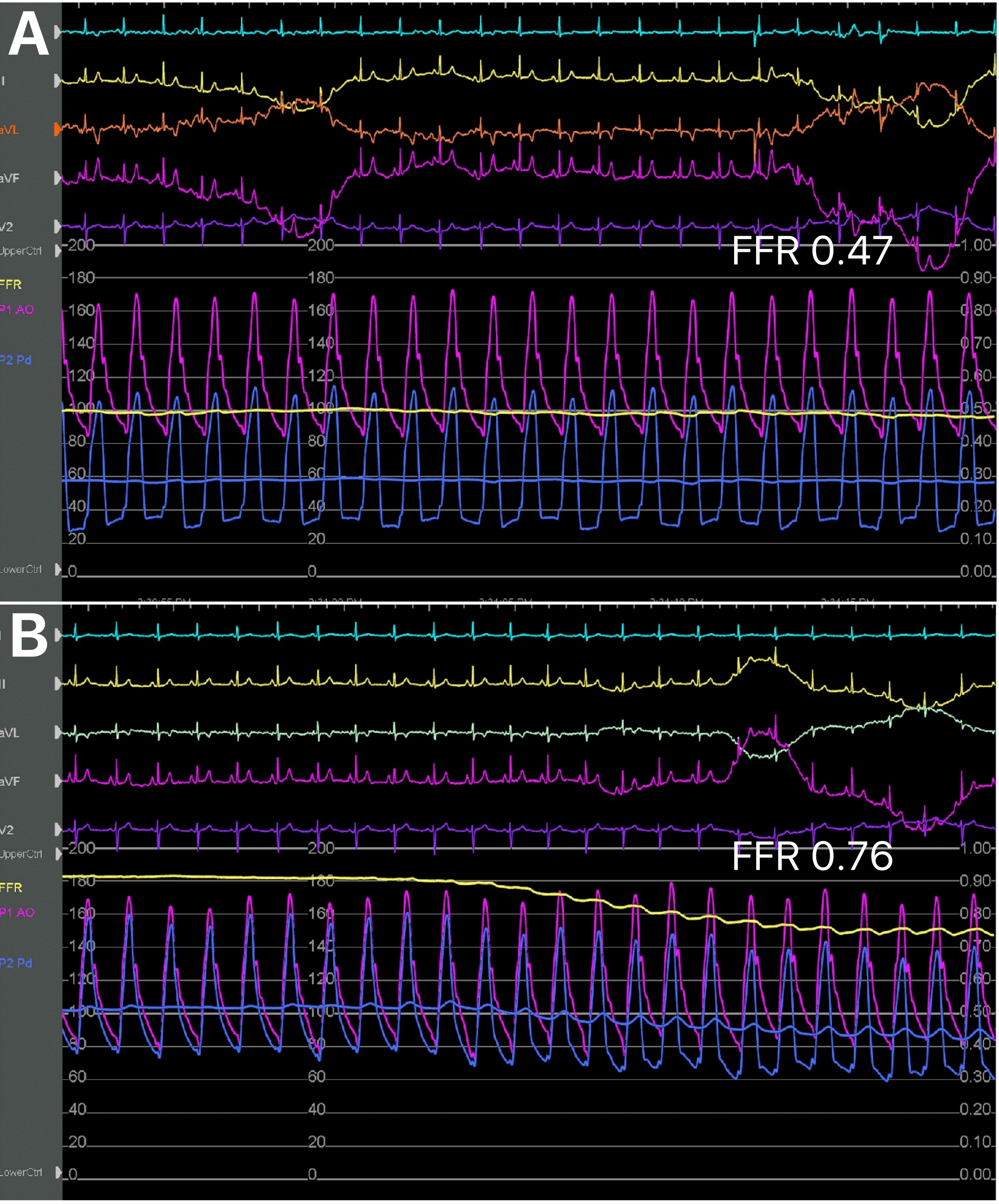Click the orange aVL channel marker in panel A

click(57, 129)
